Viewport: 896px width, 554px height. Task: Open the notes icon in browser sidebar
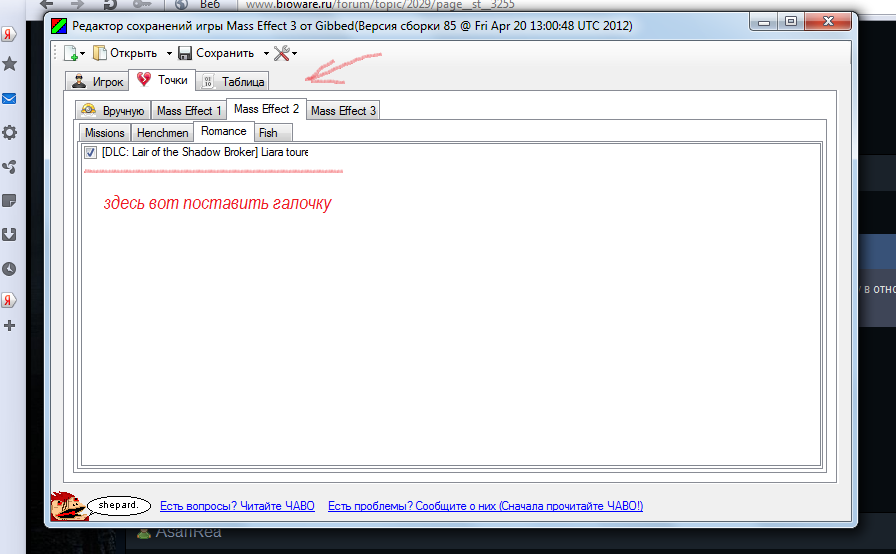pos(9,200)
